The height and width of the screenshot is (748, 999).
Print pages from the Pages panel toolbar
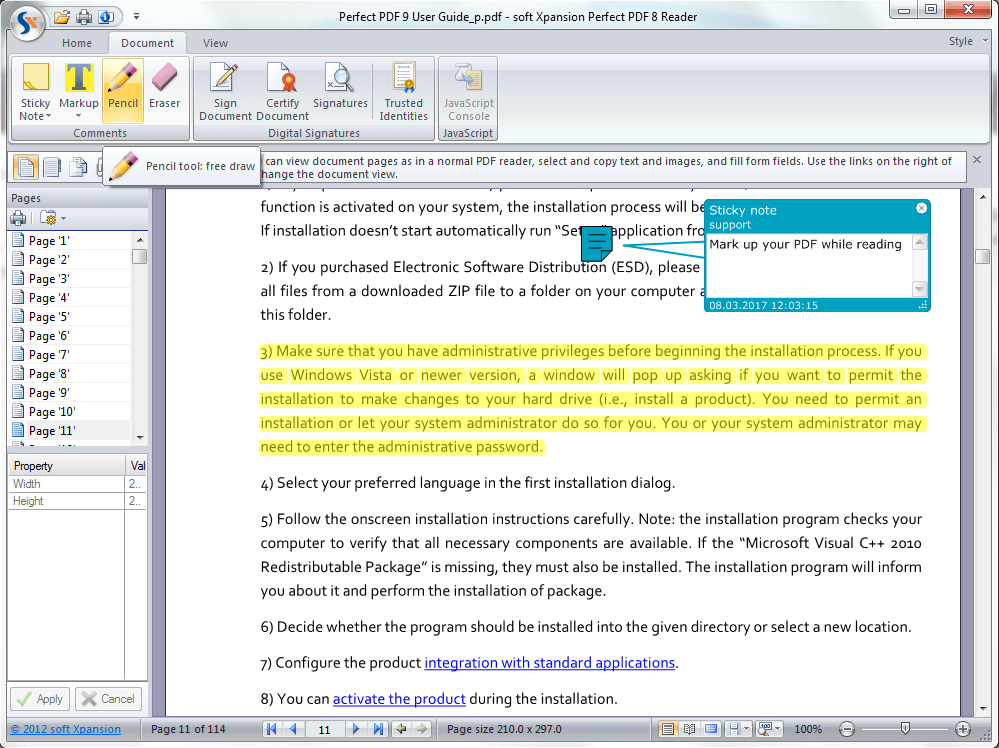click(18, 219)
